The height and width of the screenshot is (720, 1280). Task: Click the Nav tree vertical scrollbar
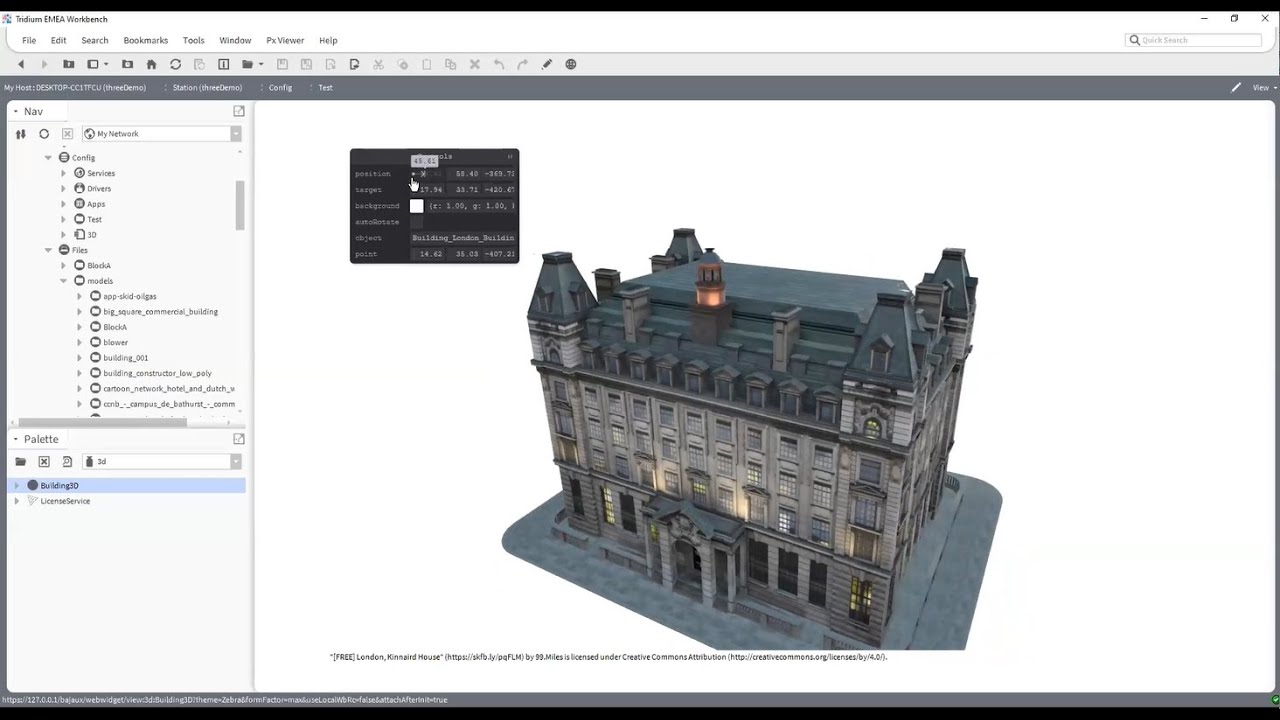(240, 205)
